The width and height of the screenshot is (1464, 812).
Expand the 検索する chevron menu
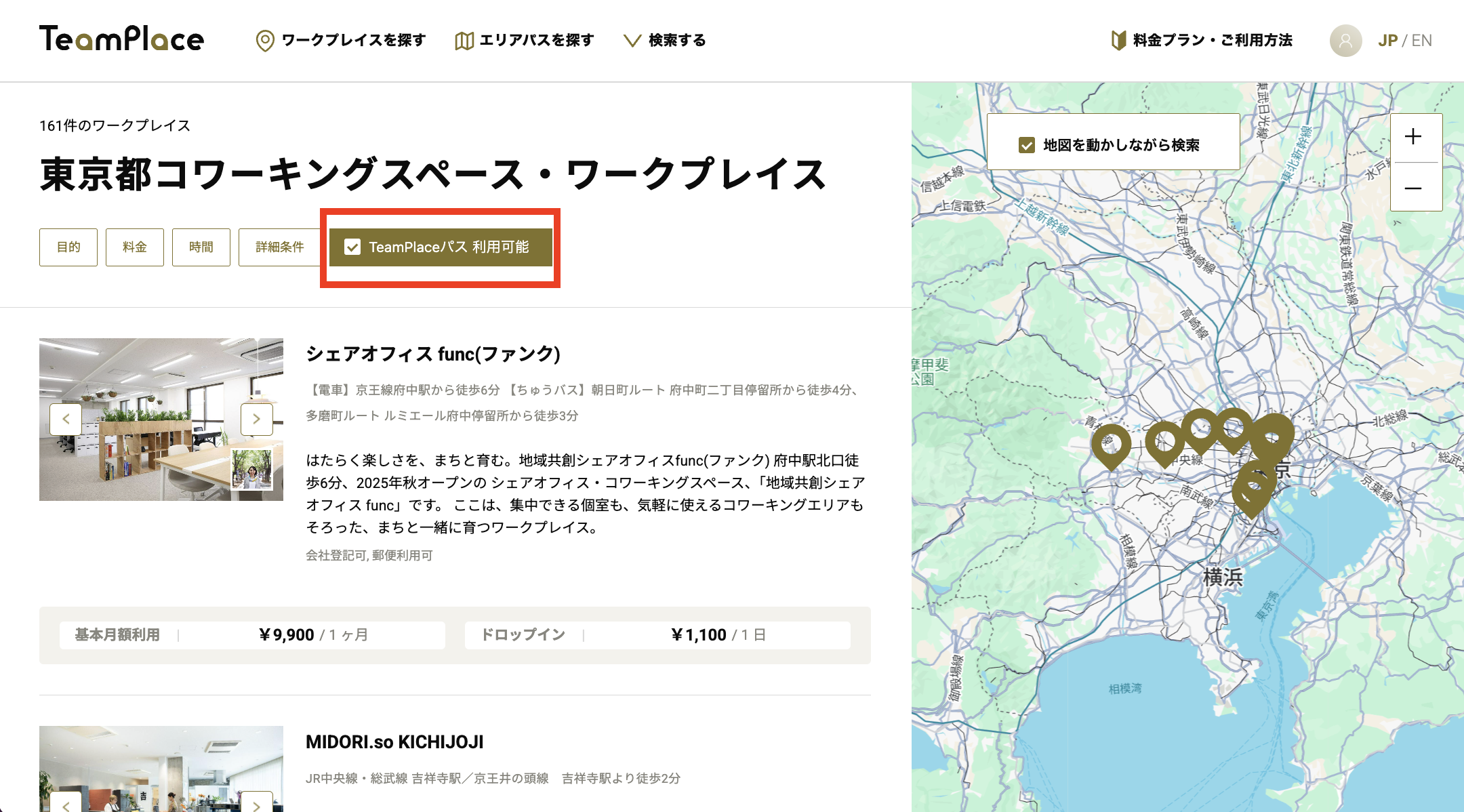pyautogui.click(x=632, y=40)
